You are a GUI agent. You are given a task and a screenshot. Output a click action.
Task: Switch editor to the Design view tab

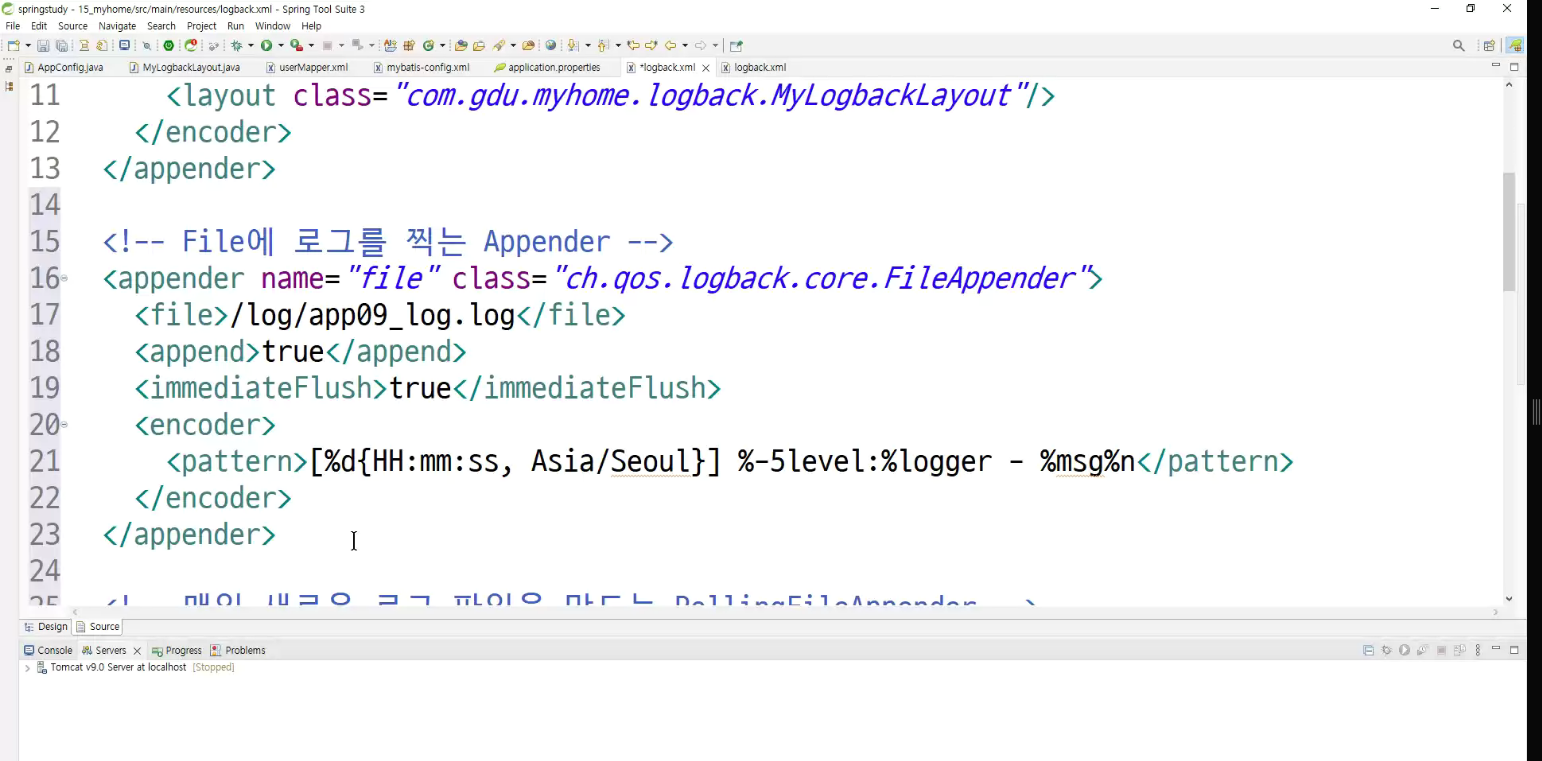(46, 627)
